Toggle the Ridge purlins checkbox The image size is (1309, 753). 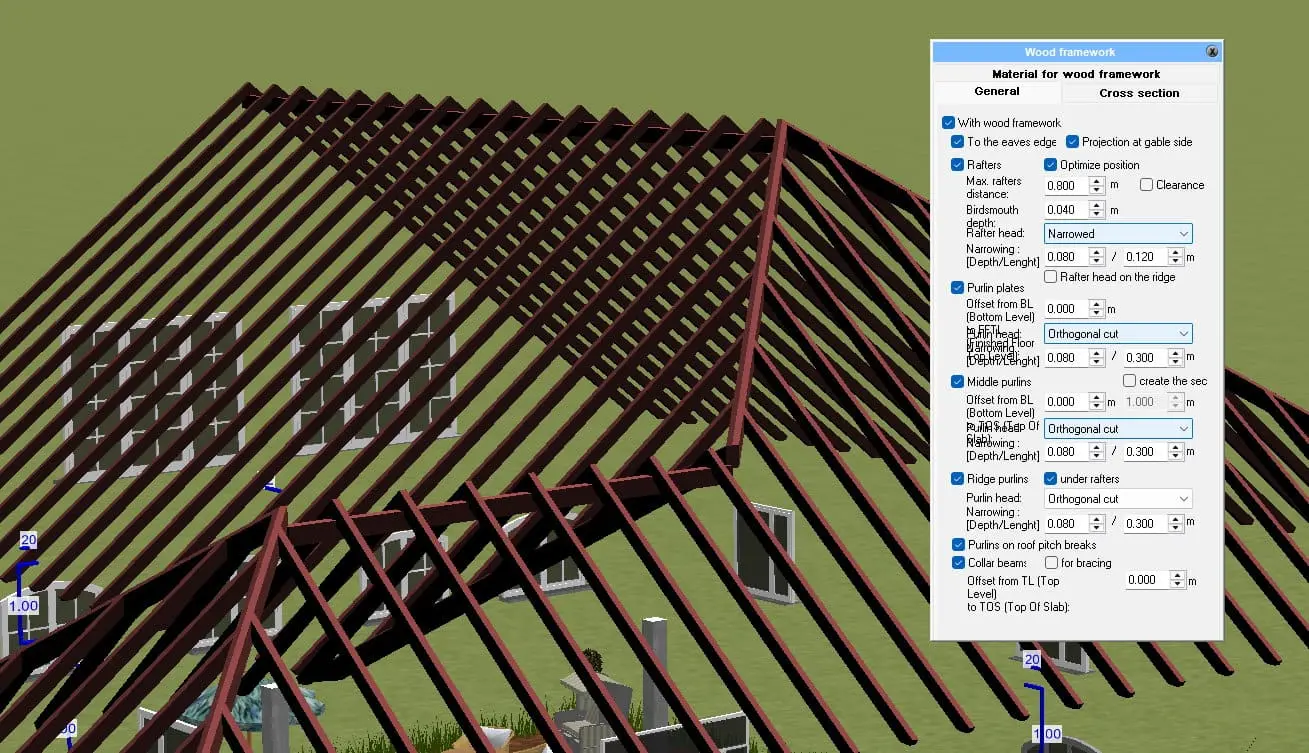[x=957, y=479]
